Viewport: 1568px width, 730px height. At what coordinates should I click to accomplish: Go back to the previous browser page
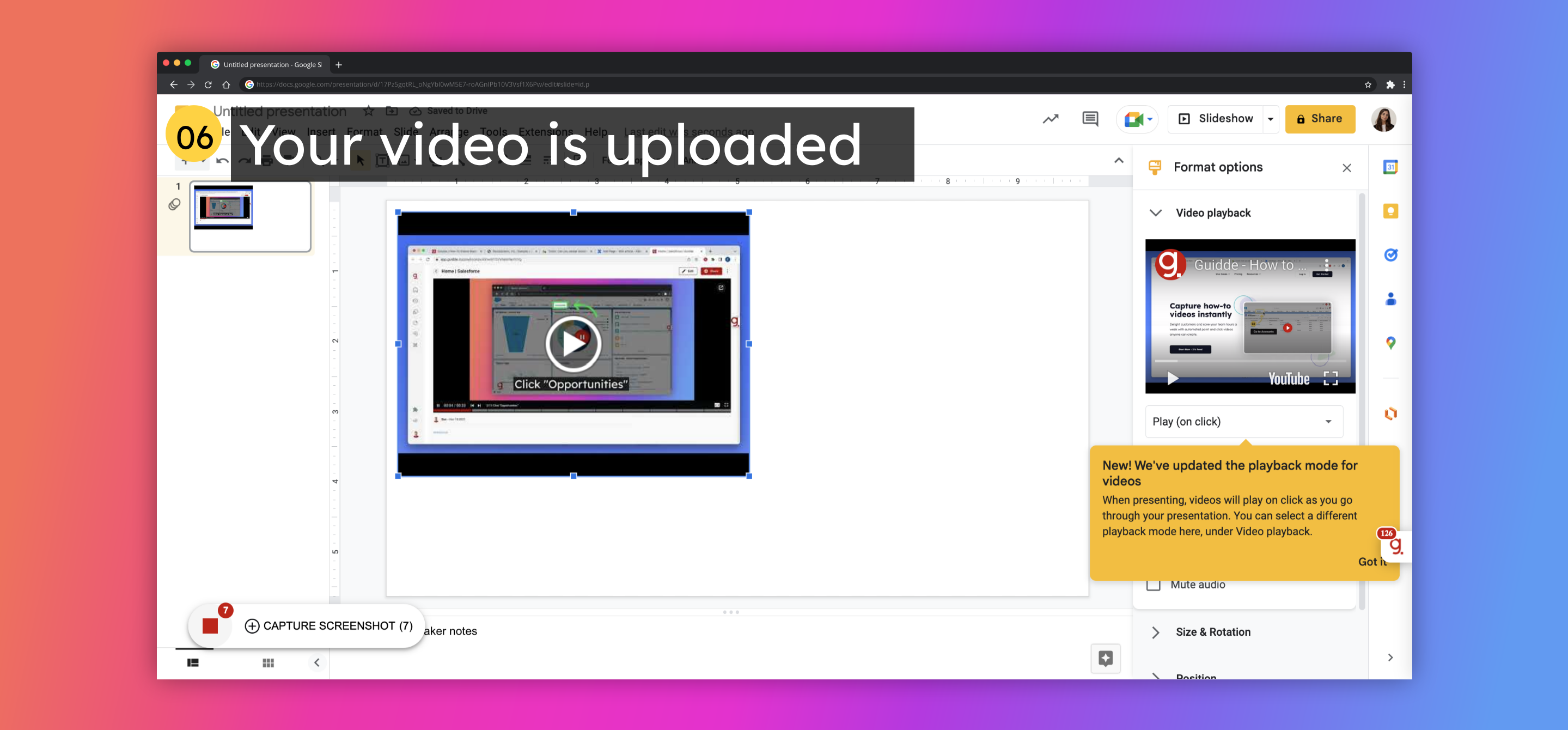coord(174,84)
